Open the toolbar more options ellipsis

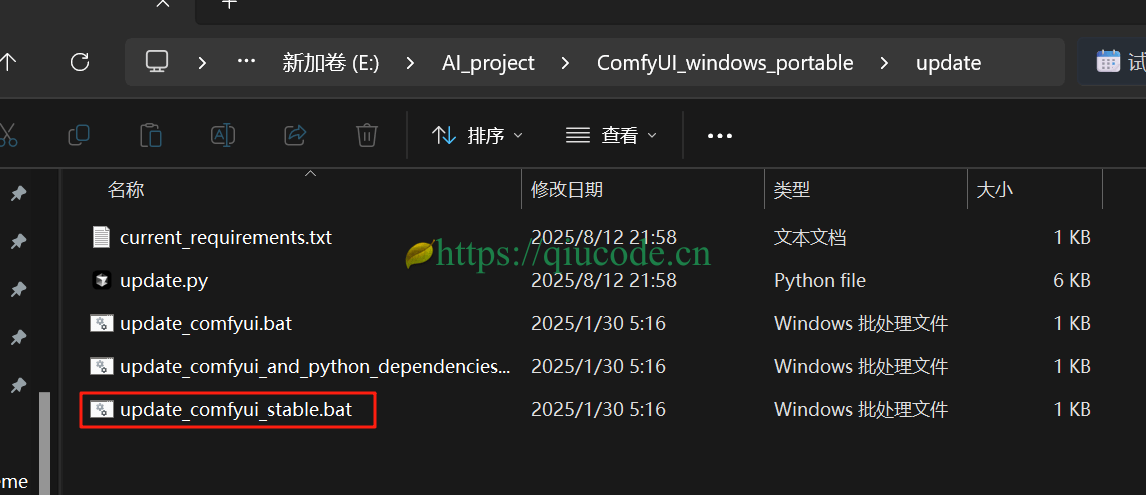coord(720,136)
